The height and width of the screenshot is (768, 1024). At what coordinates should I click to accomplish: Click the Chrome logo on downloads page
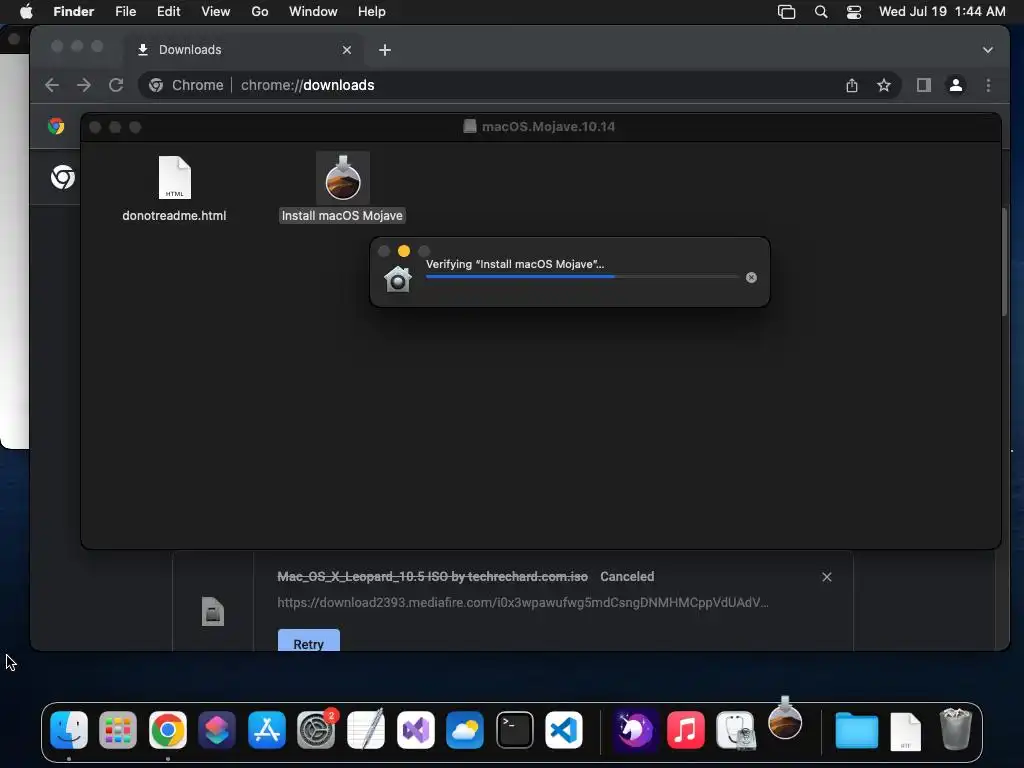pyautogui.click(x=56, y=126)
